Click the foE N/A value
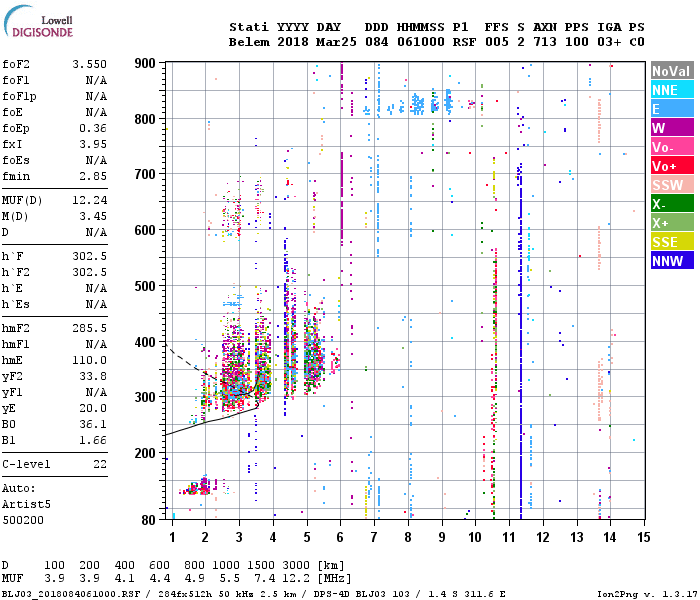The image size is (700, 600). tap(96, 112)
